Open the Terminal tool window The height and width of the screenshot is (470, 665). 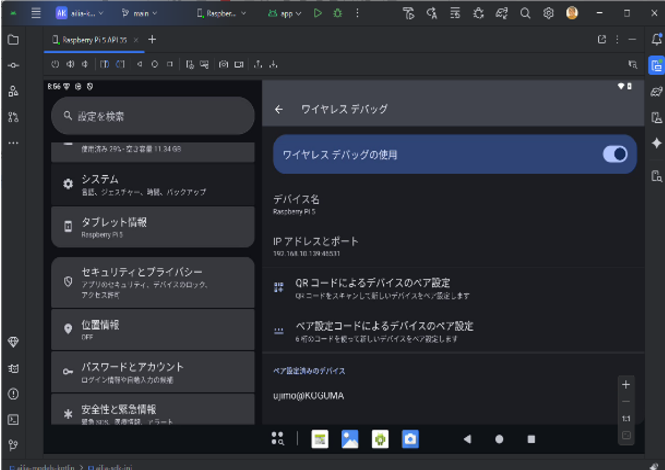pos(13,419)
